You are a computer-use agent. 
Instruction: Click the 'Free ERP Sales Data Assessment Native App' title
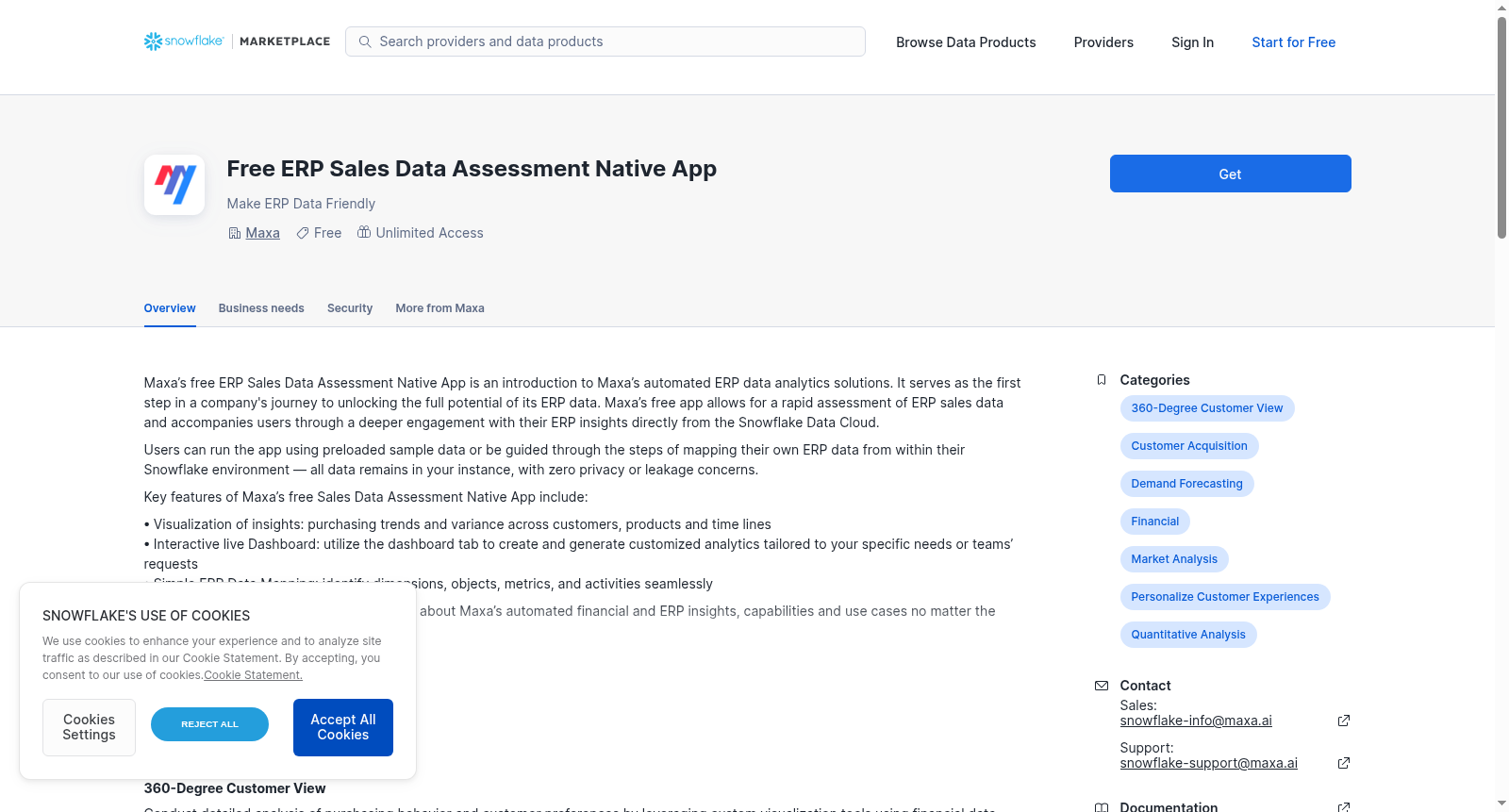coord(472,169)
